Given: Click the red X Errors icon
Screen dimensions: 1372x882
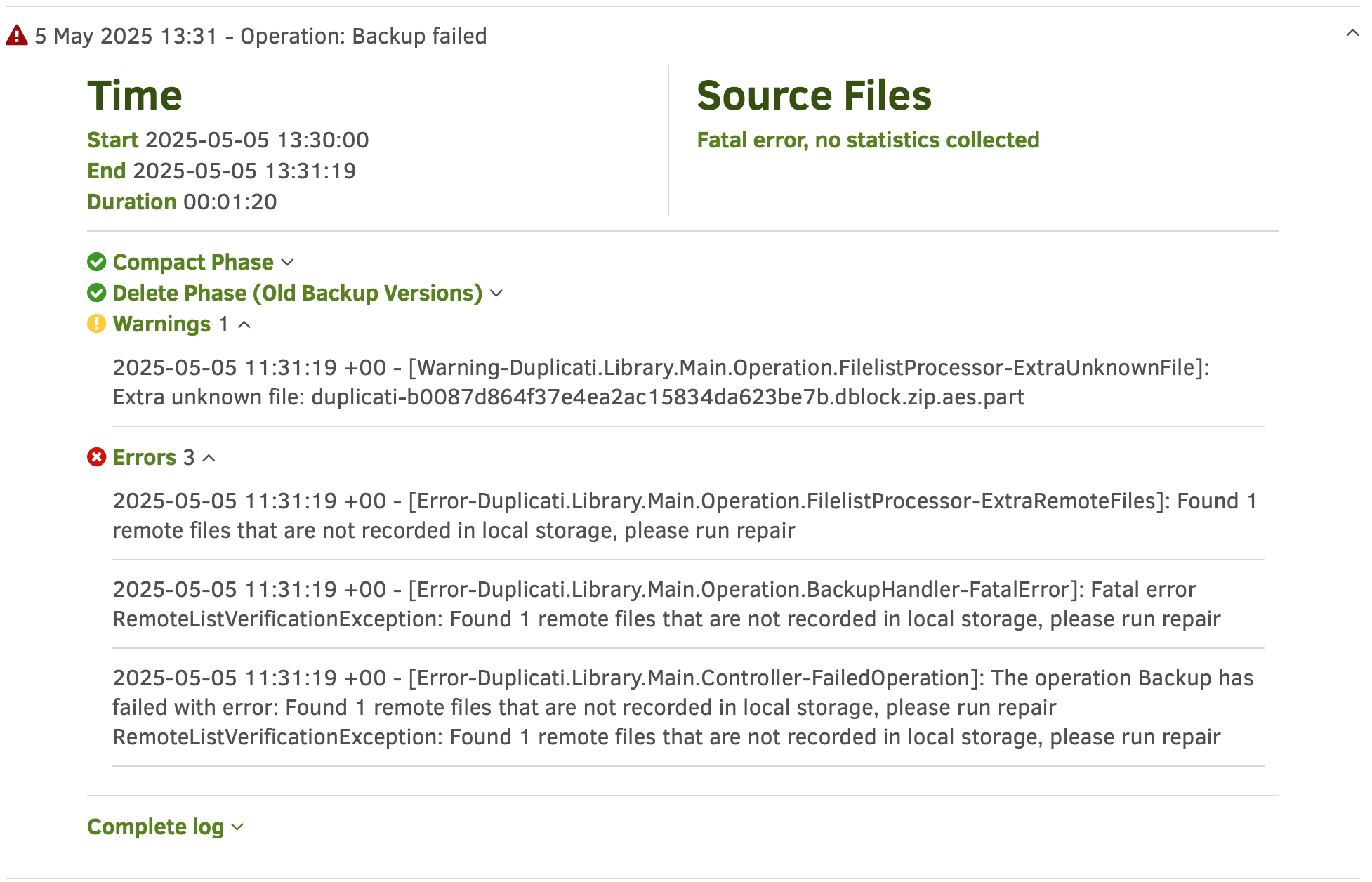Looking at the screenshot, I should 97,457.
